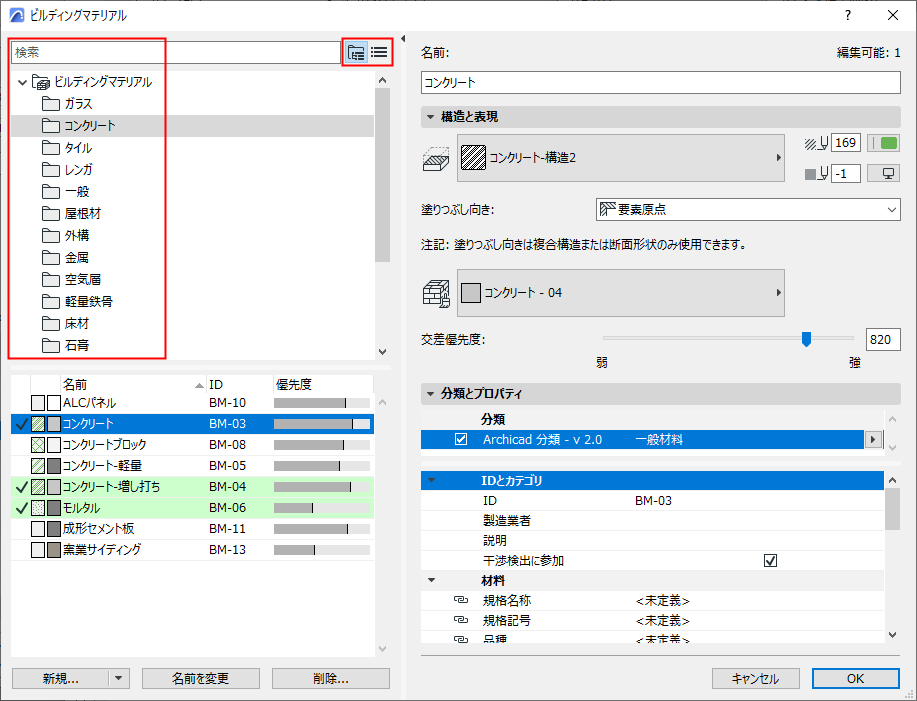
Task: Select the ALCパネル material row
Action: click(x=192, y=403)
